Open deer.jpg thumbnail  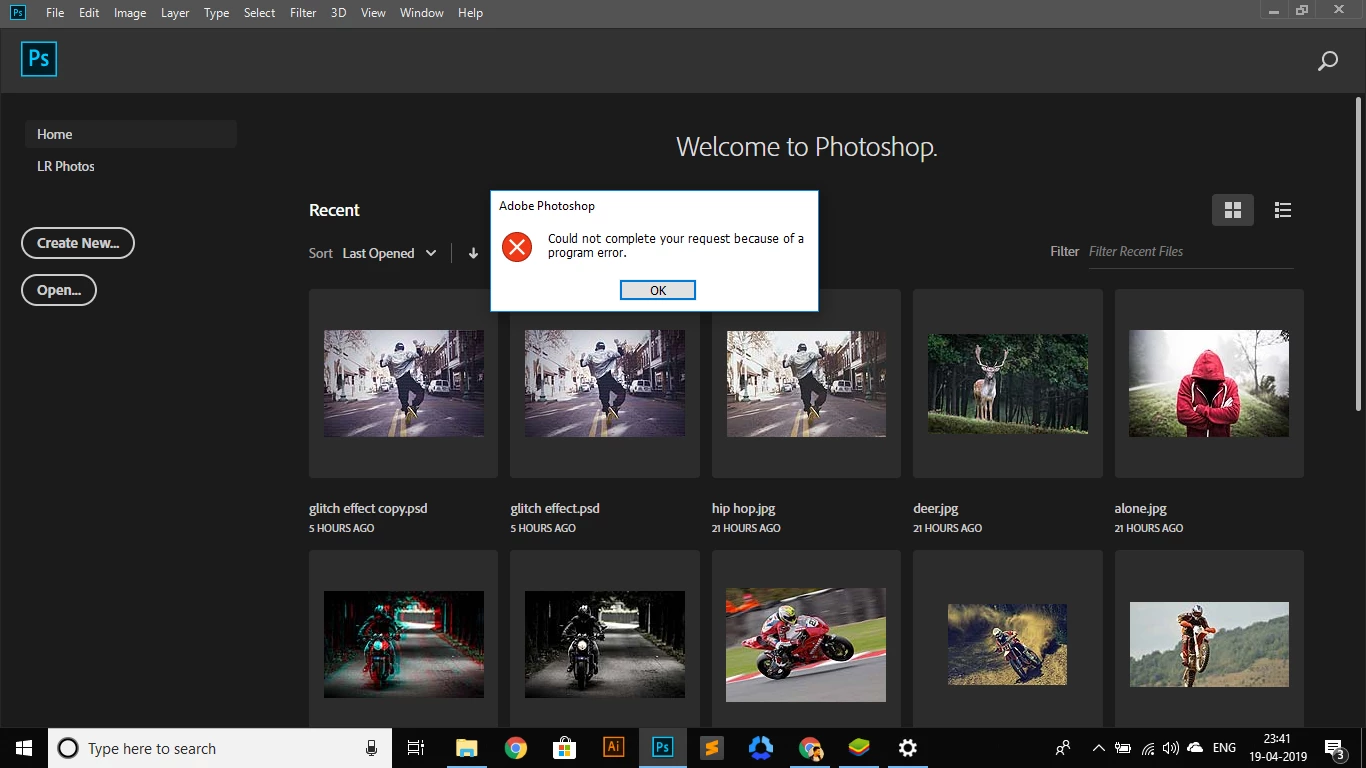click(x=1008, y=383)
